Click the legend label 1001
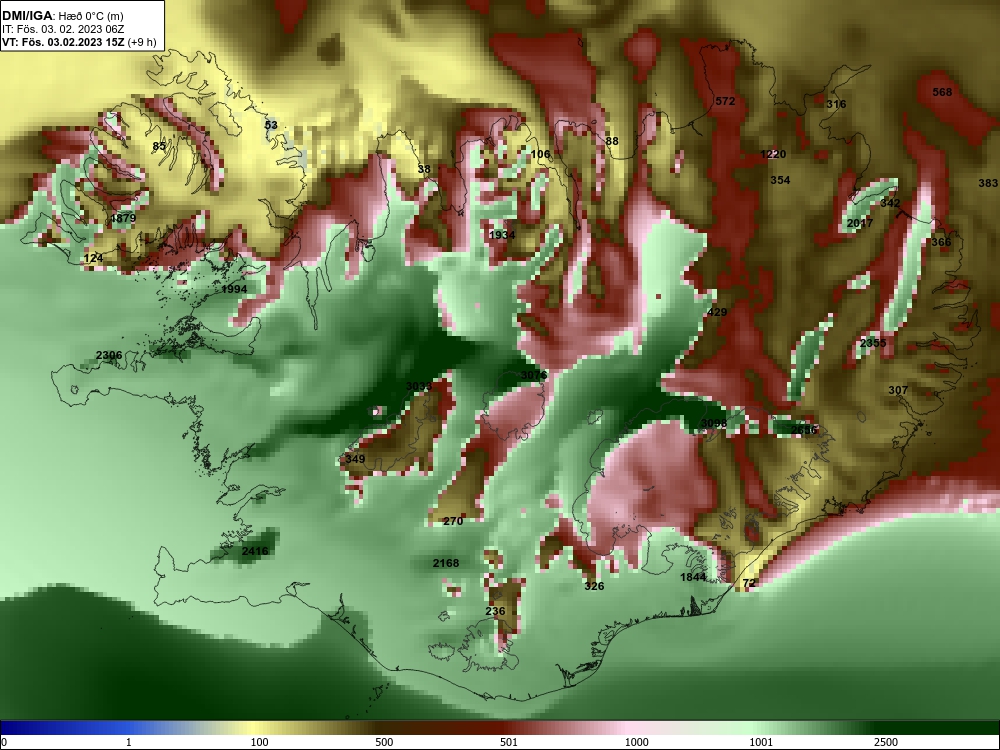 [x=761, y=742]
